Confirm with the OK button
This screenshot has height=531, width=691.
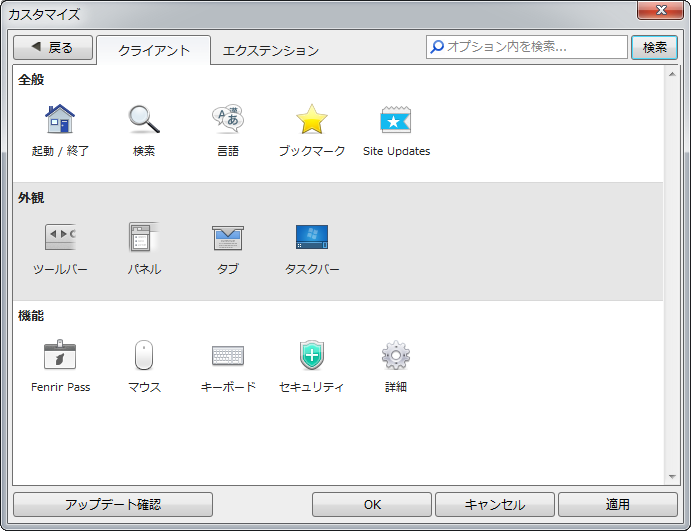(372, 505)
